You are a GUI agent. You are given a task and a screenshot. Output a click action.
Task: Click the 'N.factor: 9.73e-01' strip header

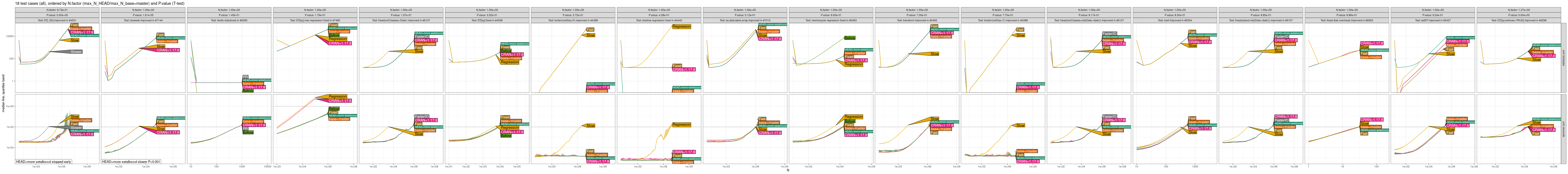click(x=57, y=10)
